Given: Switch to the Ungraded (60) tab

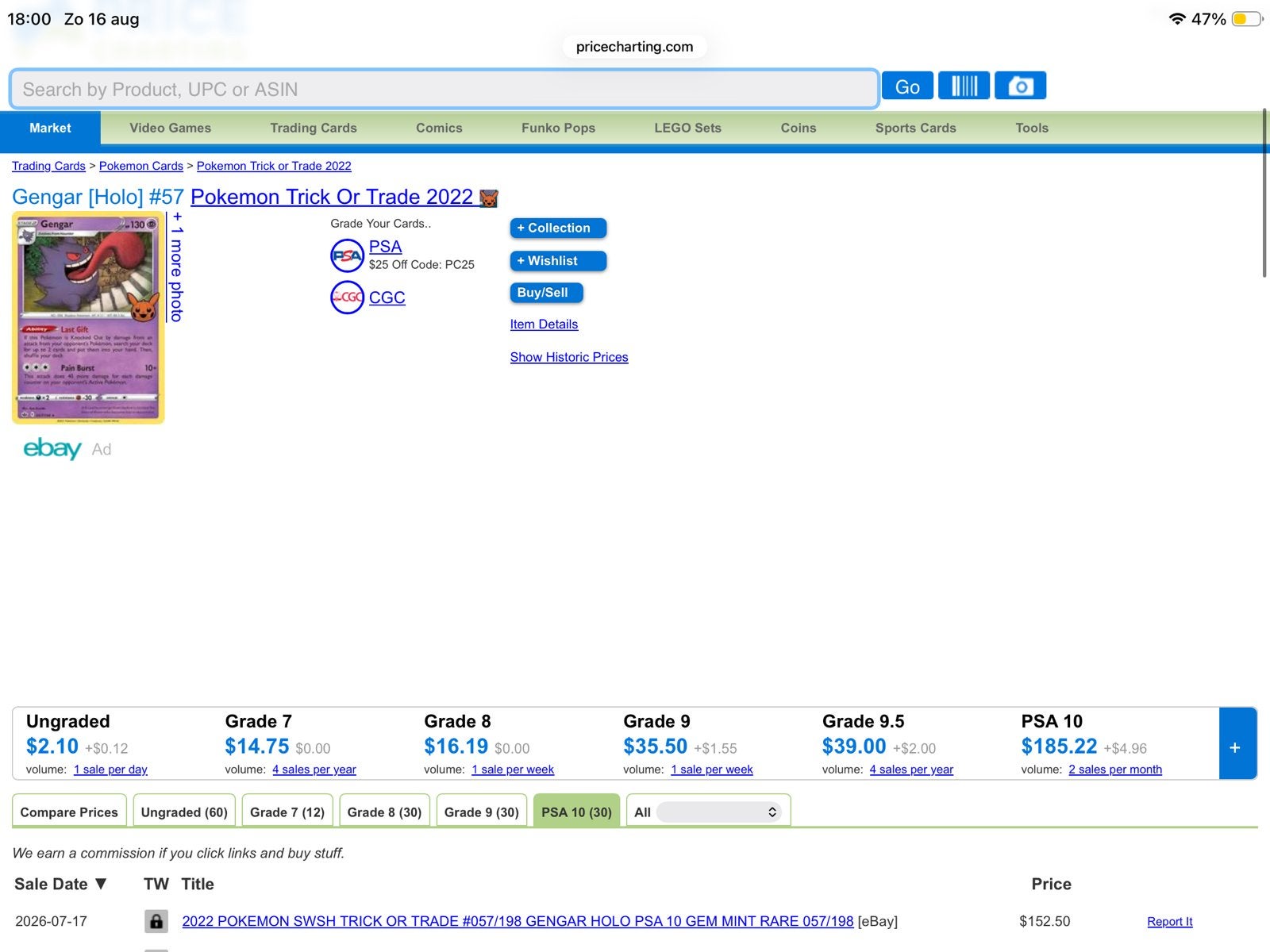Looking at the screenshot, I should 184,812.
